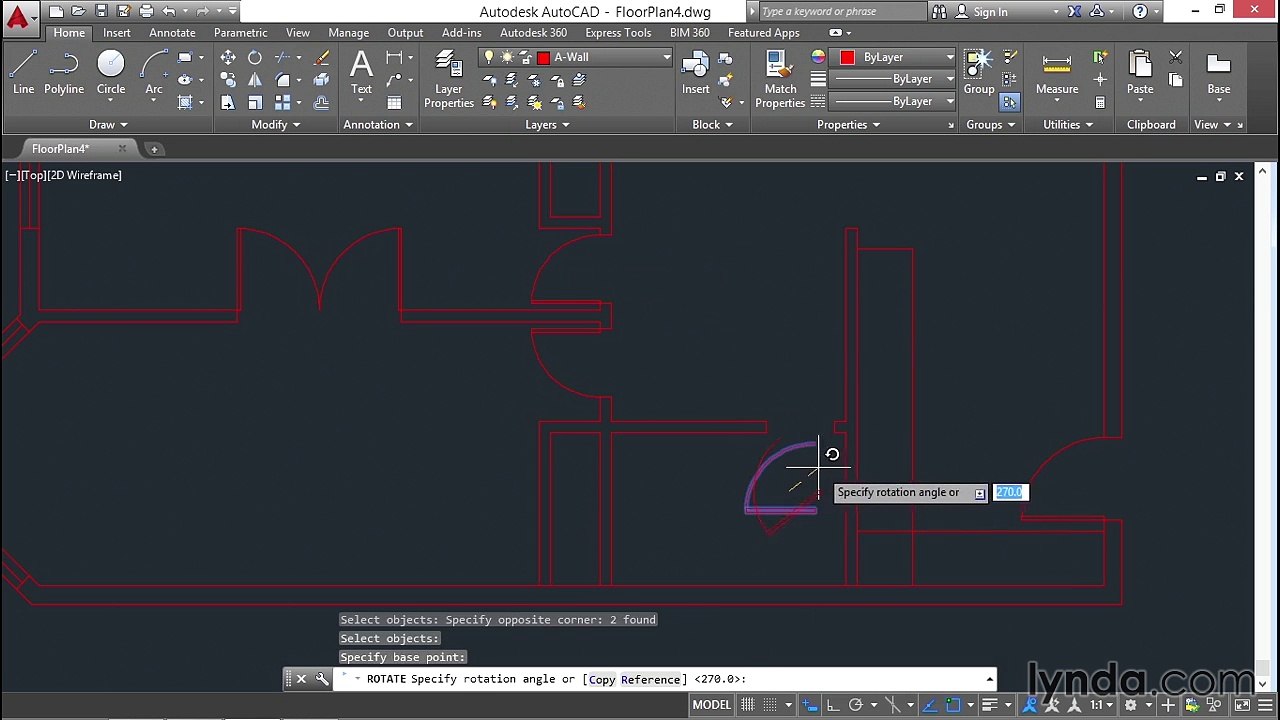1280x720 pixels.
Task: Select the Polyline tool
Action: 64,74
